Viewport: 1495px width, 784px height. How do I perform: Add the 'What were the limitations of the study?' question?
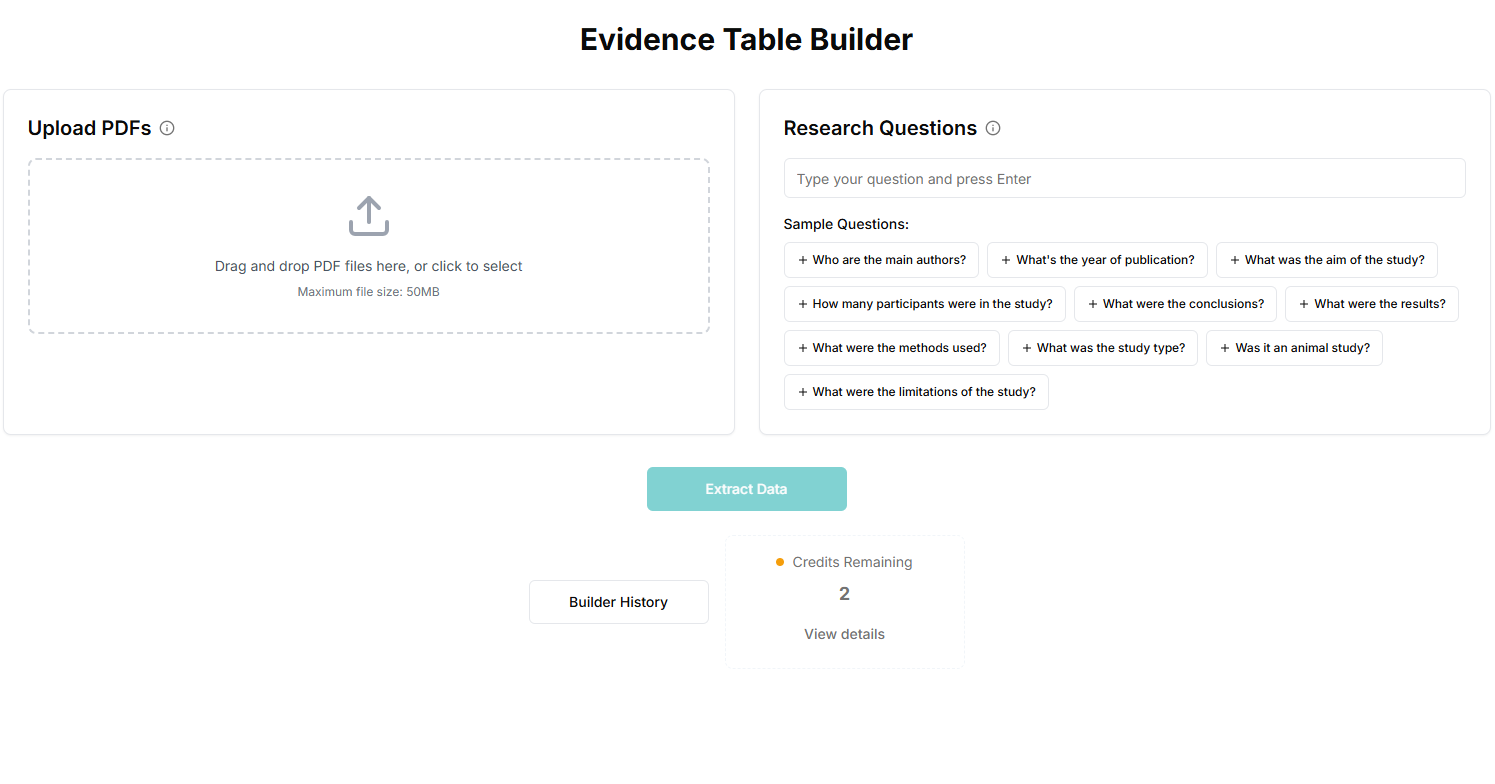point(916,392)
